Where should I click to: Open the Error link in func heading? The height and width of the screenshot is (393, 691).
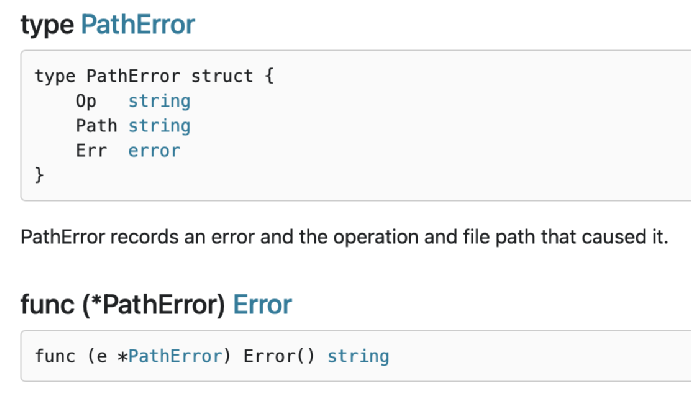point(262,304)
